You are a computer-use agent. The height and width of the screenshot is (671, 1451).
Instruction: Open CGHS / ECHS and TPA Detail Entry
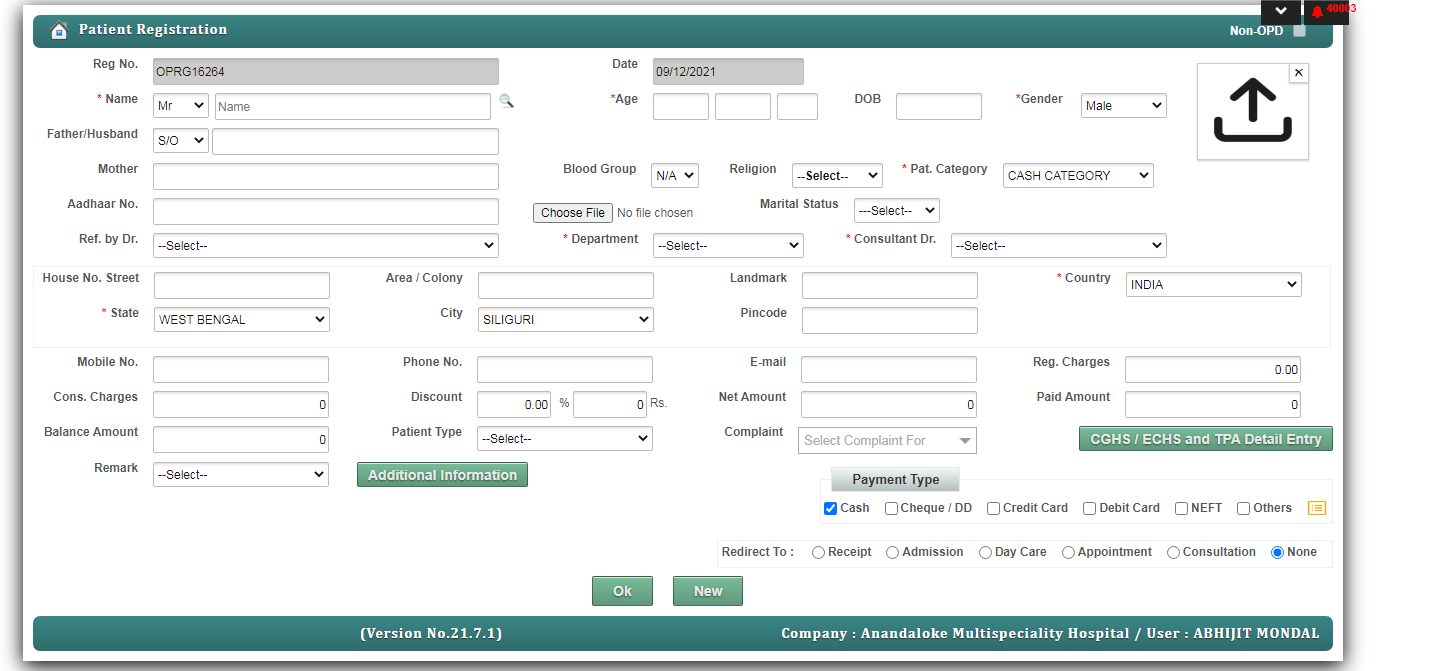click(1205, 439)
